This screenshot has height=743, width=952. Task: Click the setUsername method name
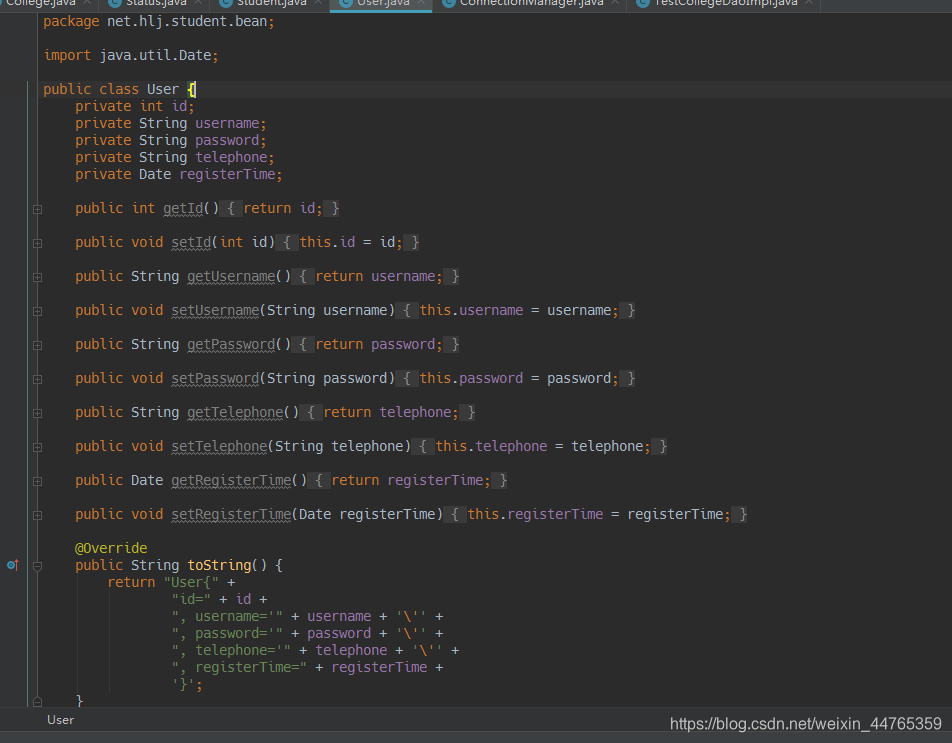coord(216,310)
